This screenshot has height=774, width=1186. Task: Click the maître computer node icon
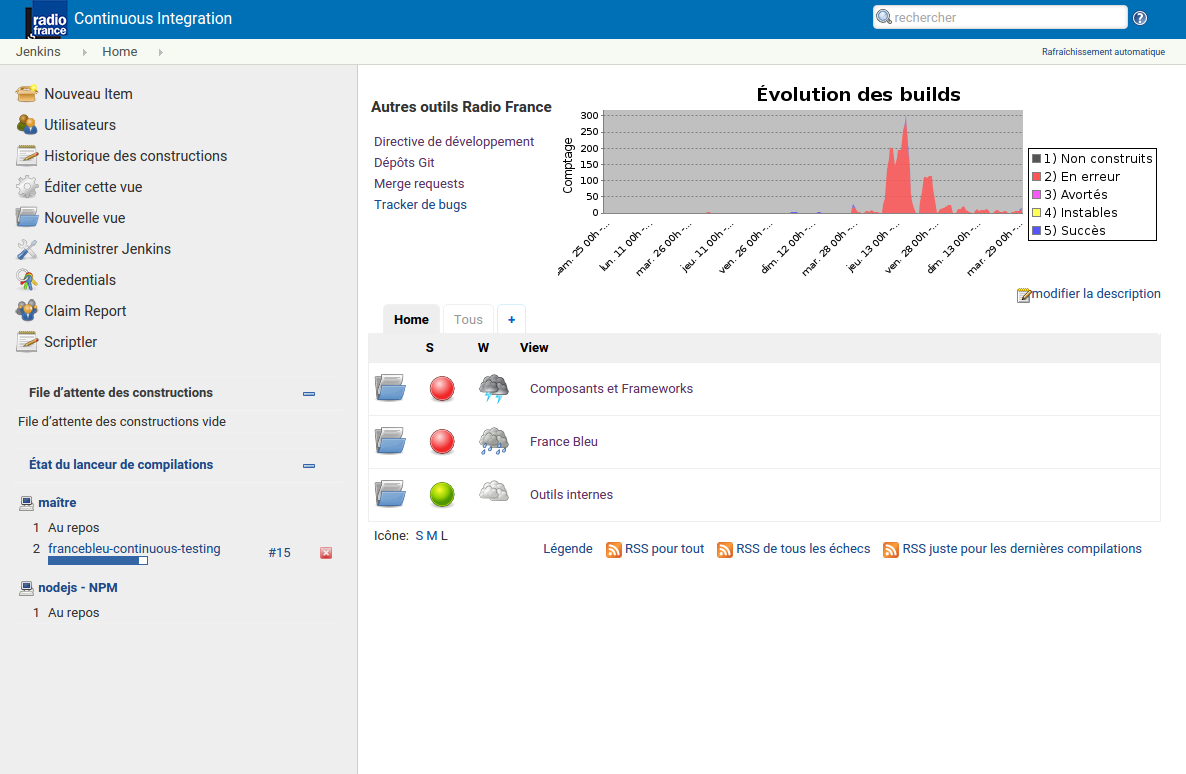(26, 503)
